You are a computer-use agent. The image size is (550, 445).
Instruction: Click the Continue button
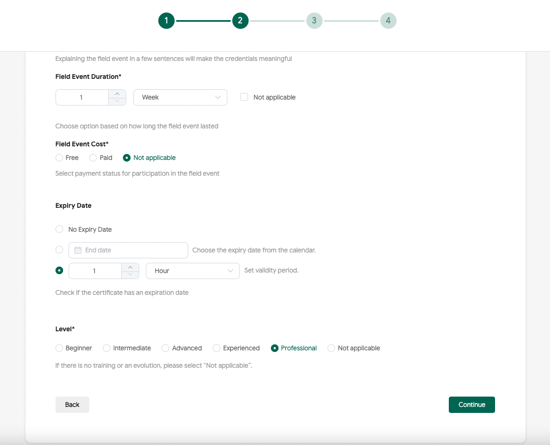tap(471, 405)
